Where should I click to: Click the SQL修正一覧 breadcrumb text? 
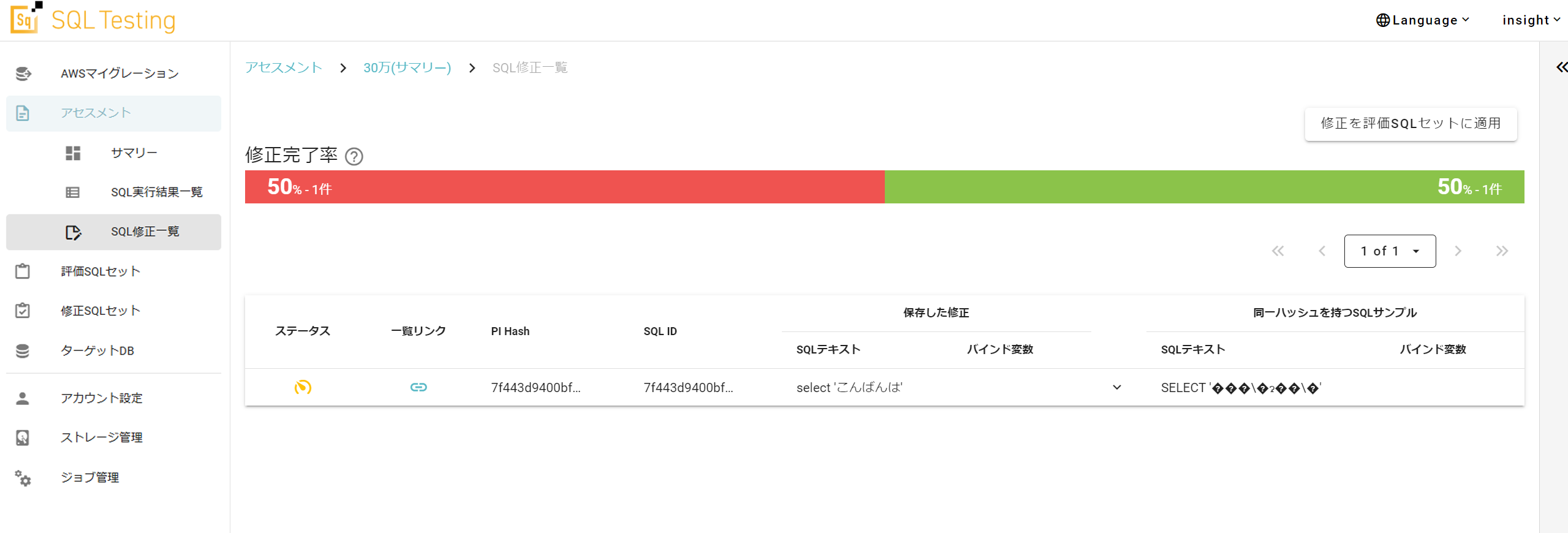point(530,67)
